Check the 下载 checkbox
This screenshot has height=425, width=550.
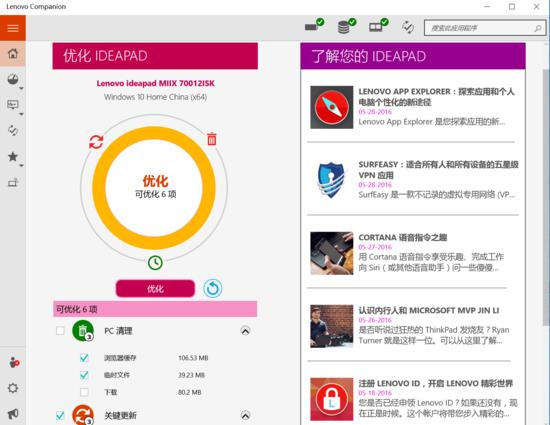tap(84, 392)
